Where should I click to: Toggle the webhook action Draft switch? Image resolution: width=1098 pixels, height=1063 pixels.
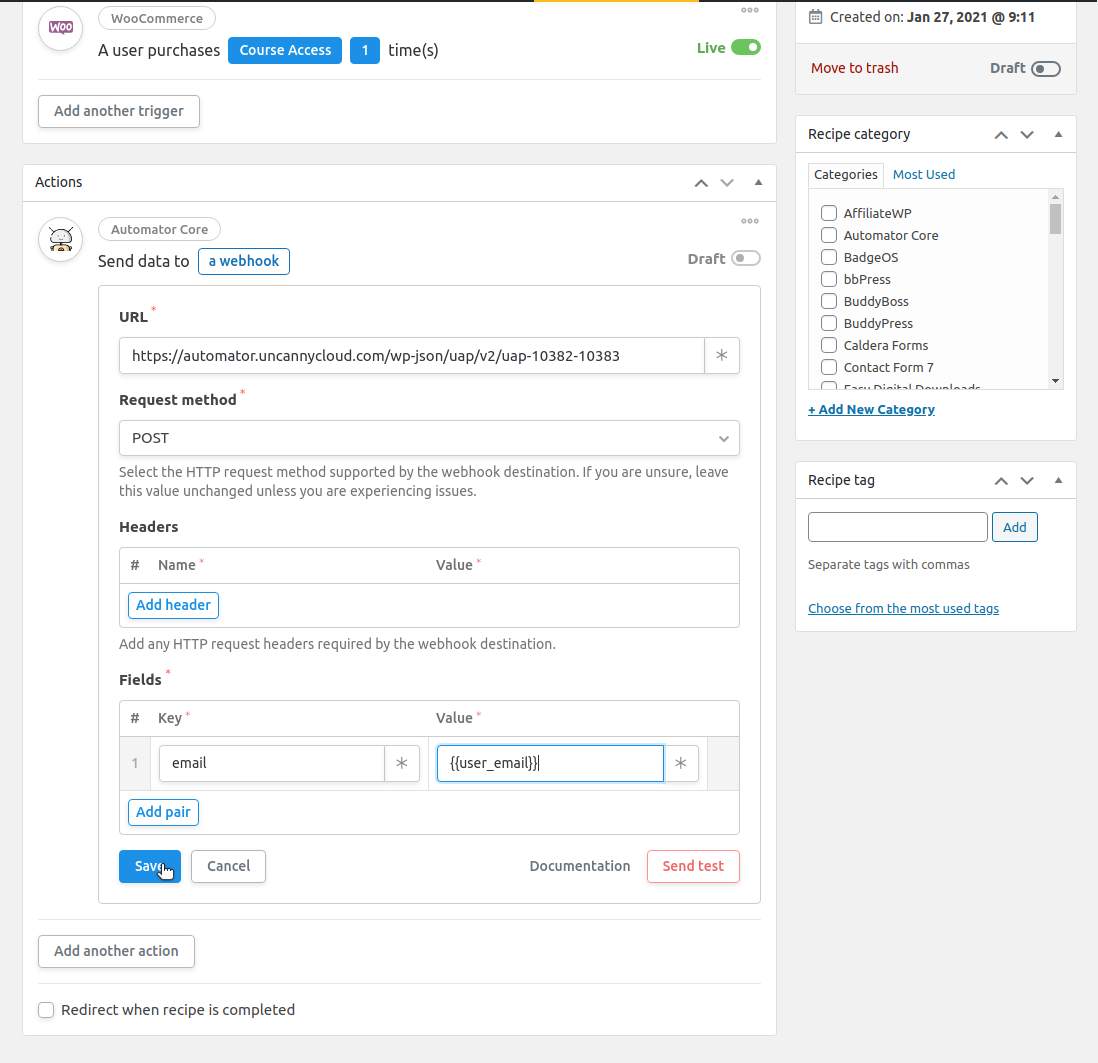[x=746, y=258]
